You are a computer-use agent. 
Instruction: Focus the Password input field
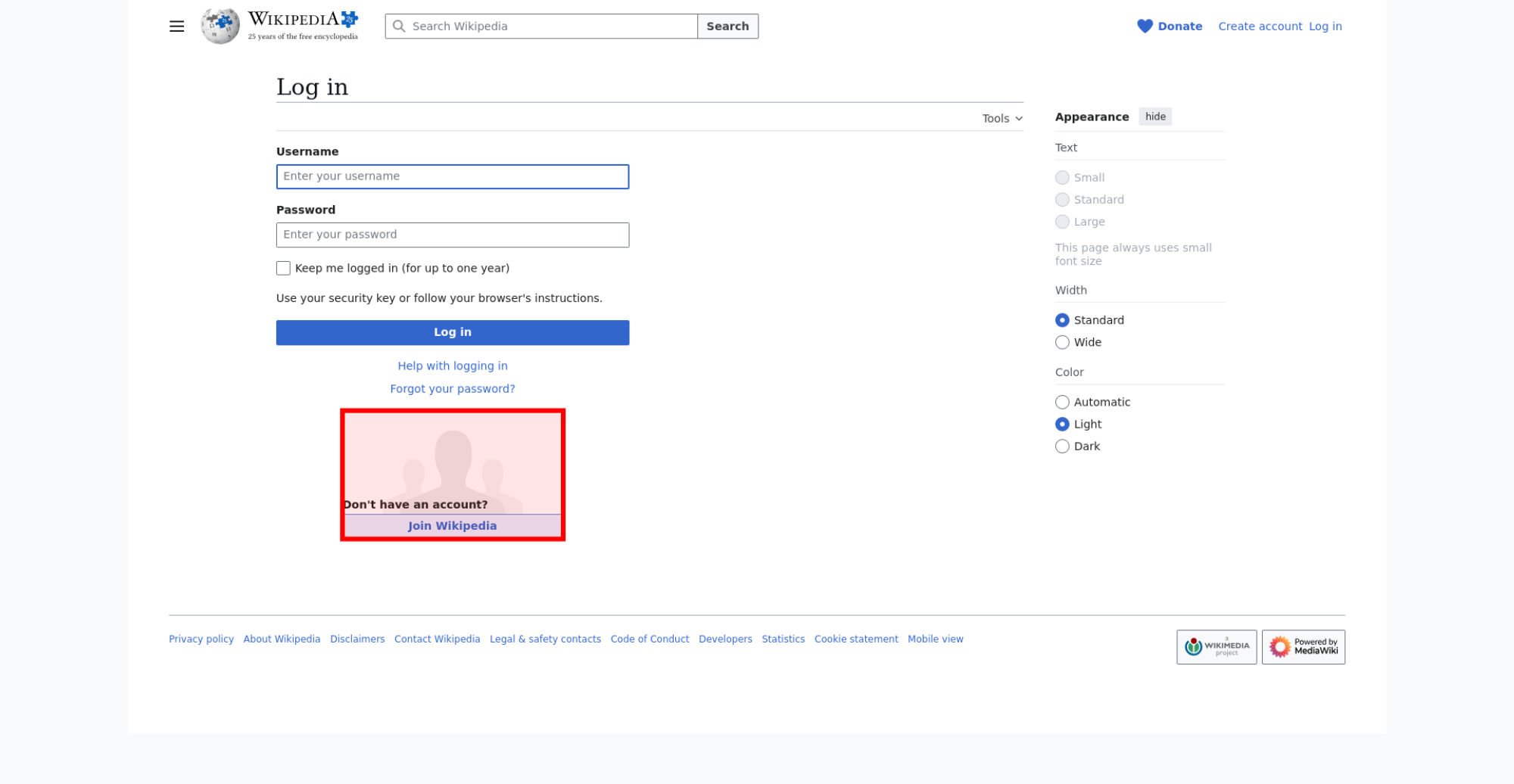(x=452, y=235)
